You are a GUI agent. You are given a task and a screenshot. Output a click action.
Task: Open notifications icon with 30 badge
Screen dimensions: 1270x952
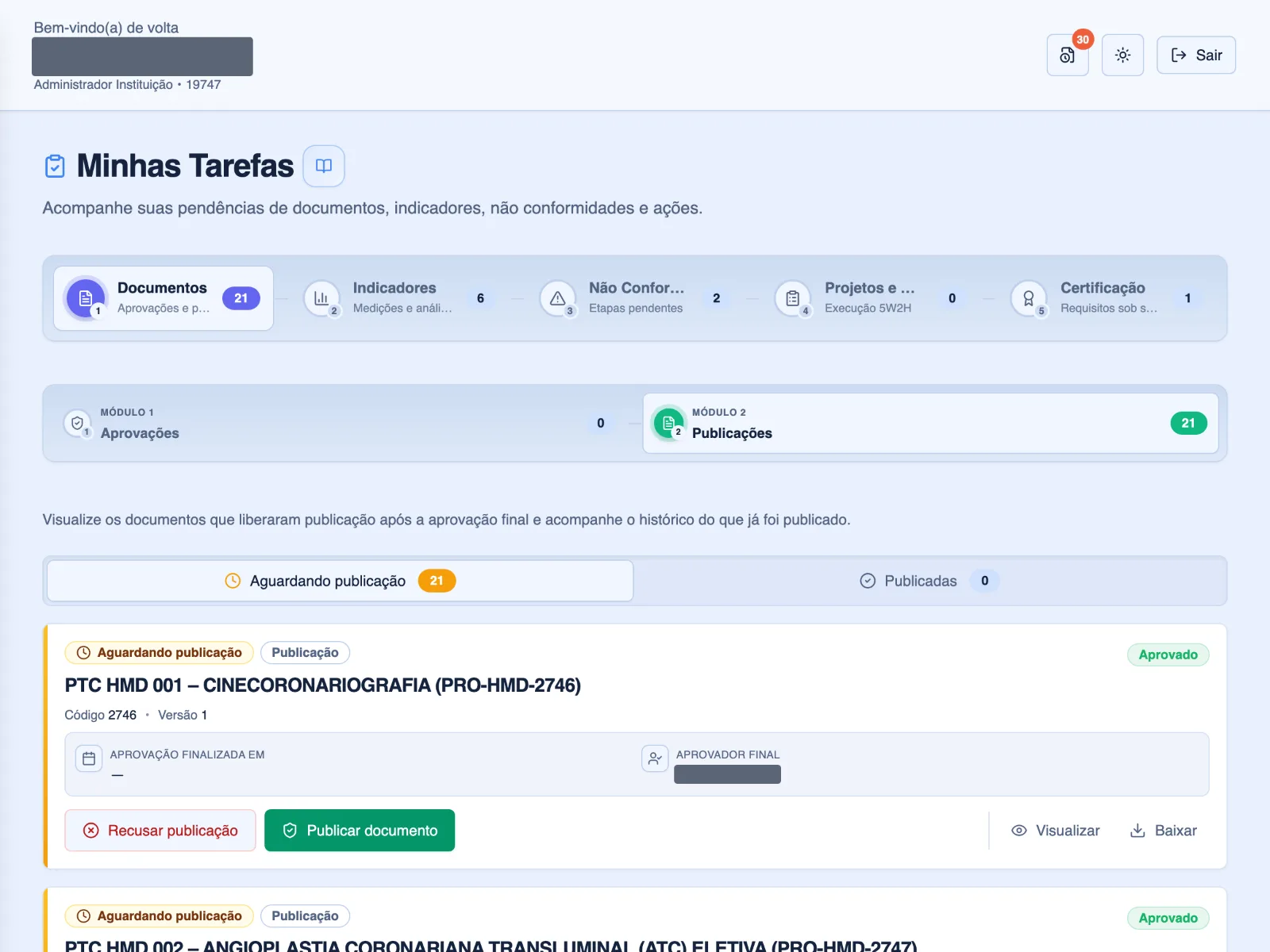1068,55
